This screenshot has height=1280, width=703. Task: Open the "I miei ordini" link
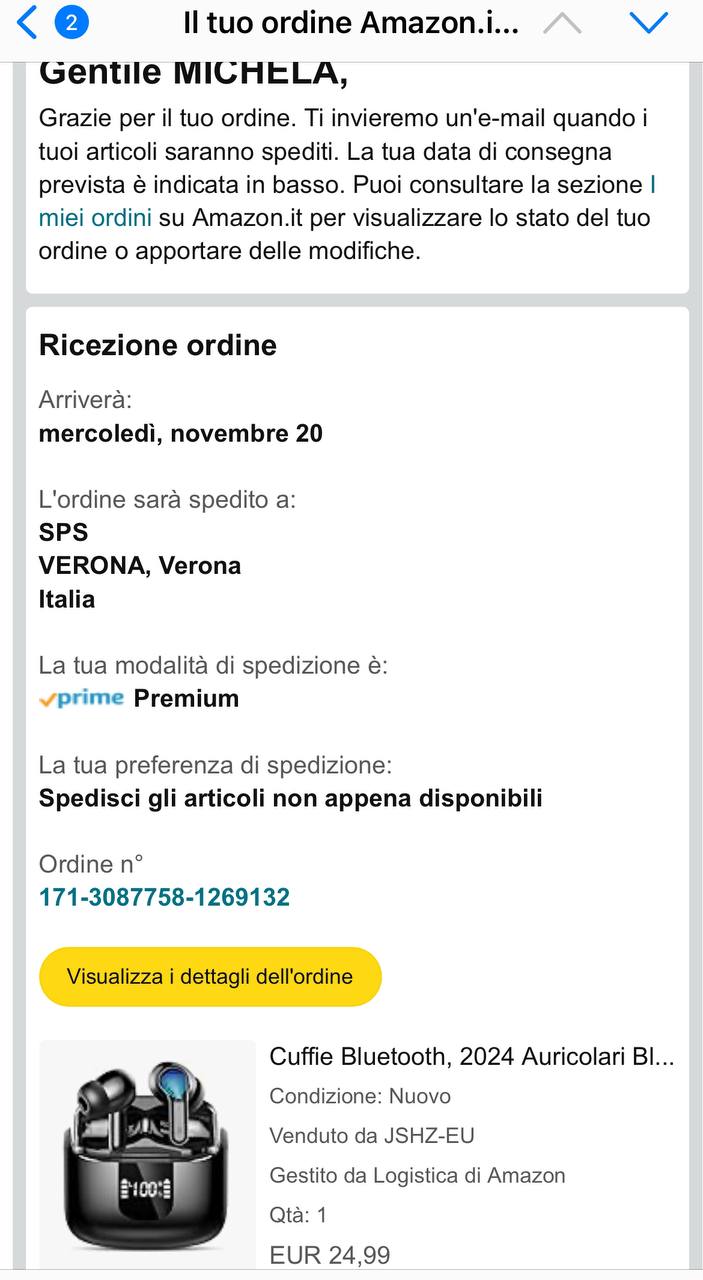96,217
